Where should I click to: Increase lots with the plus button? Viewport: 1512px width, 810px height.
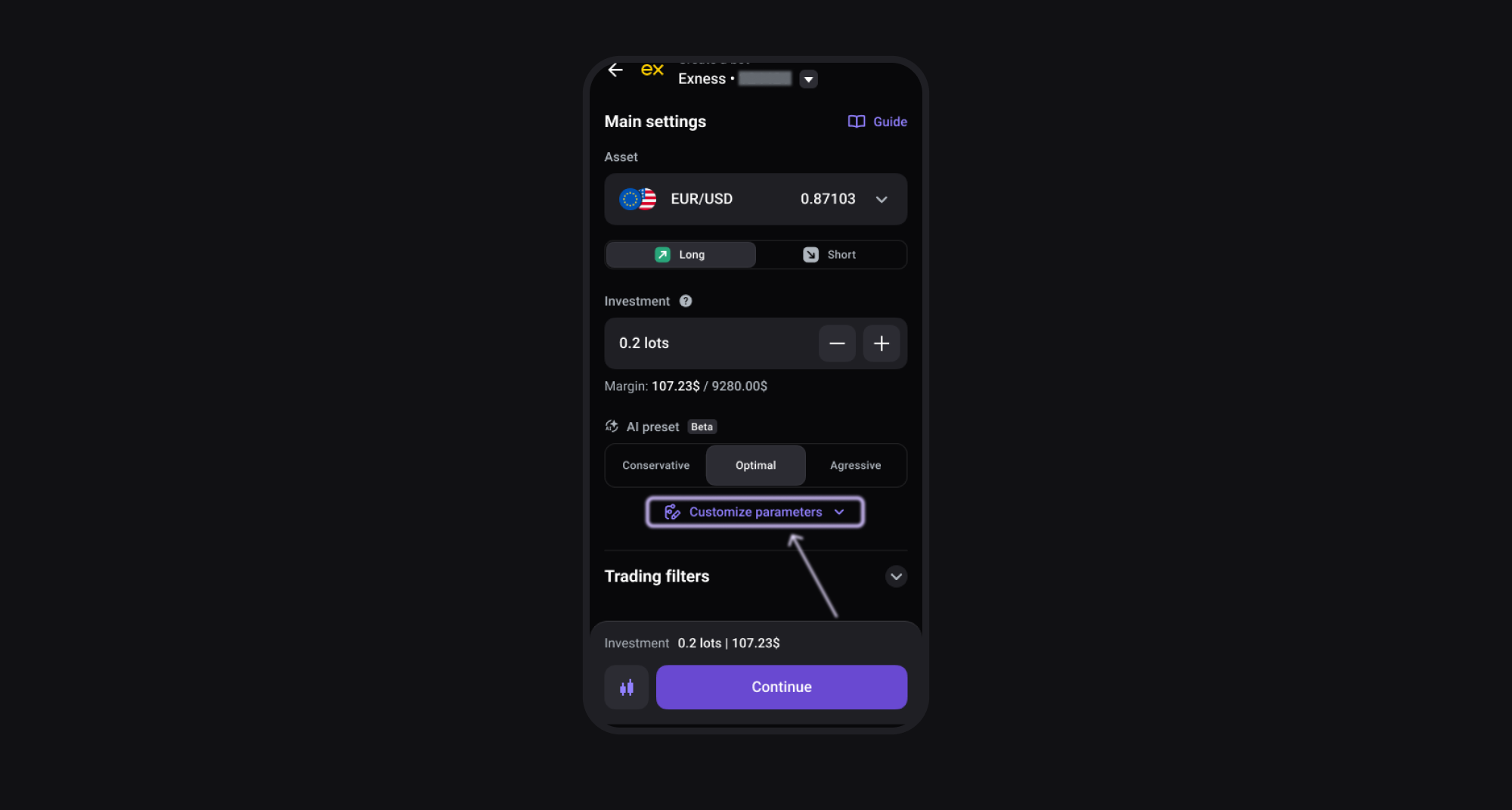[881, 343]
